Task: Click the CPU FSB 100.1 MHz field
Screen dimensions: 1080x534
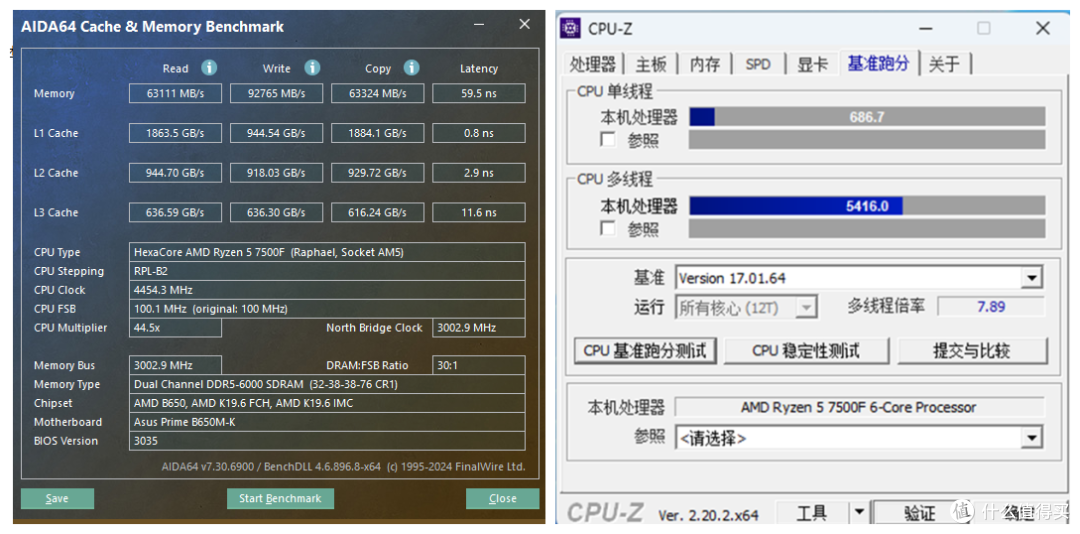Action: coord(327,309)
